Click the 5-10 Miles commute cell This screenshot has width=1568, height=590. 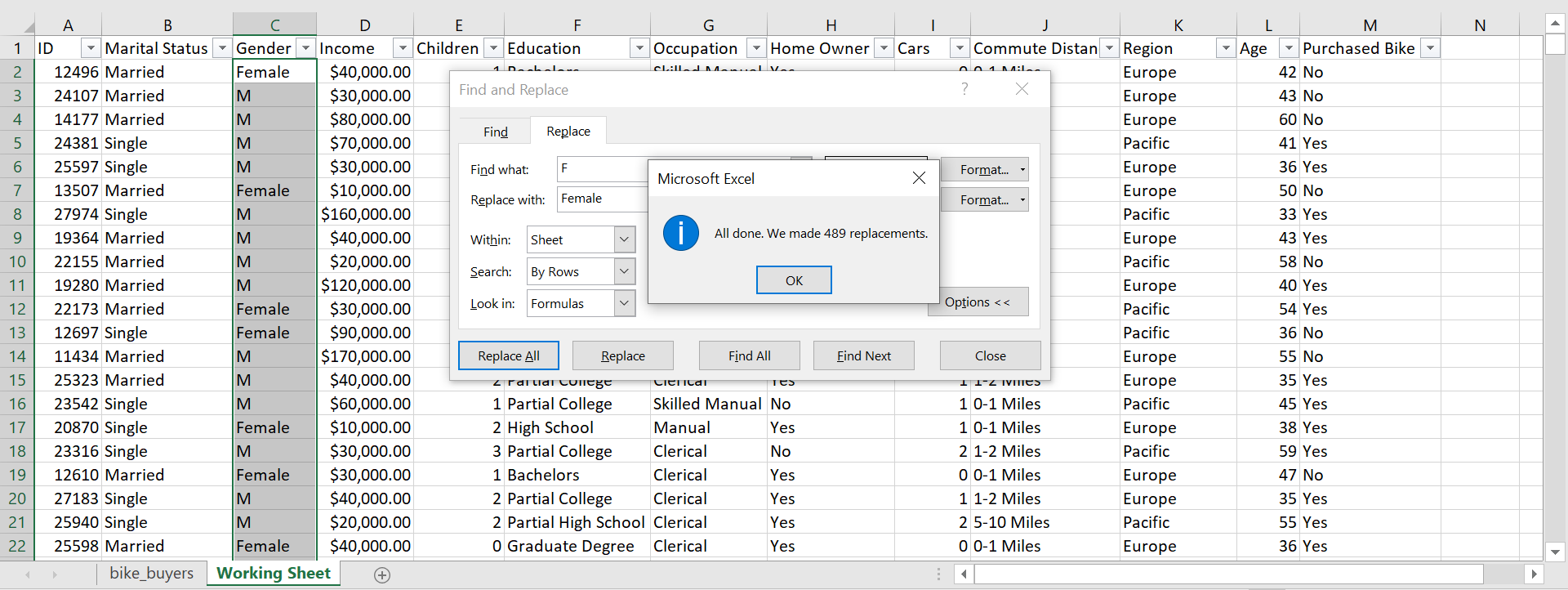(1045, 522)
